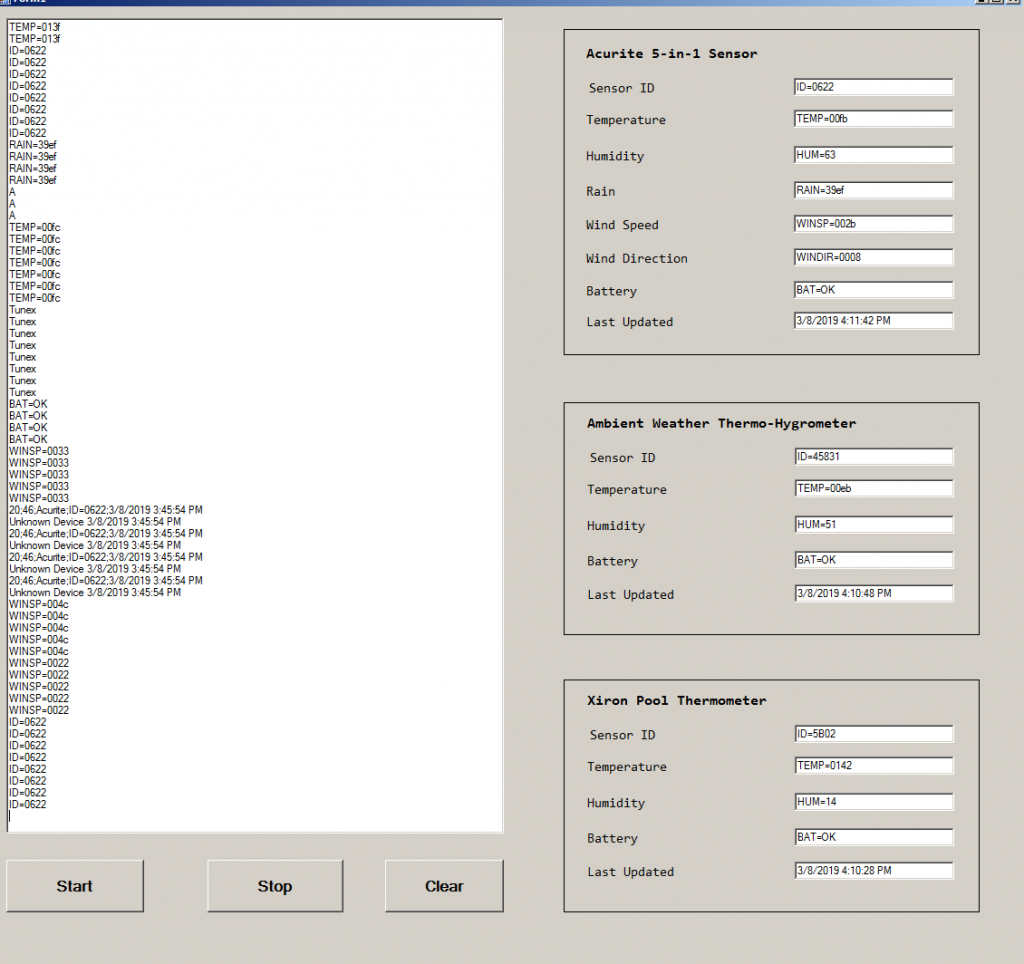The image size is (1024, 964).
Task: Click the Start button
Action: (x=74, y=886)
